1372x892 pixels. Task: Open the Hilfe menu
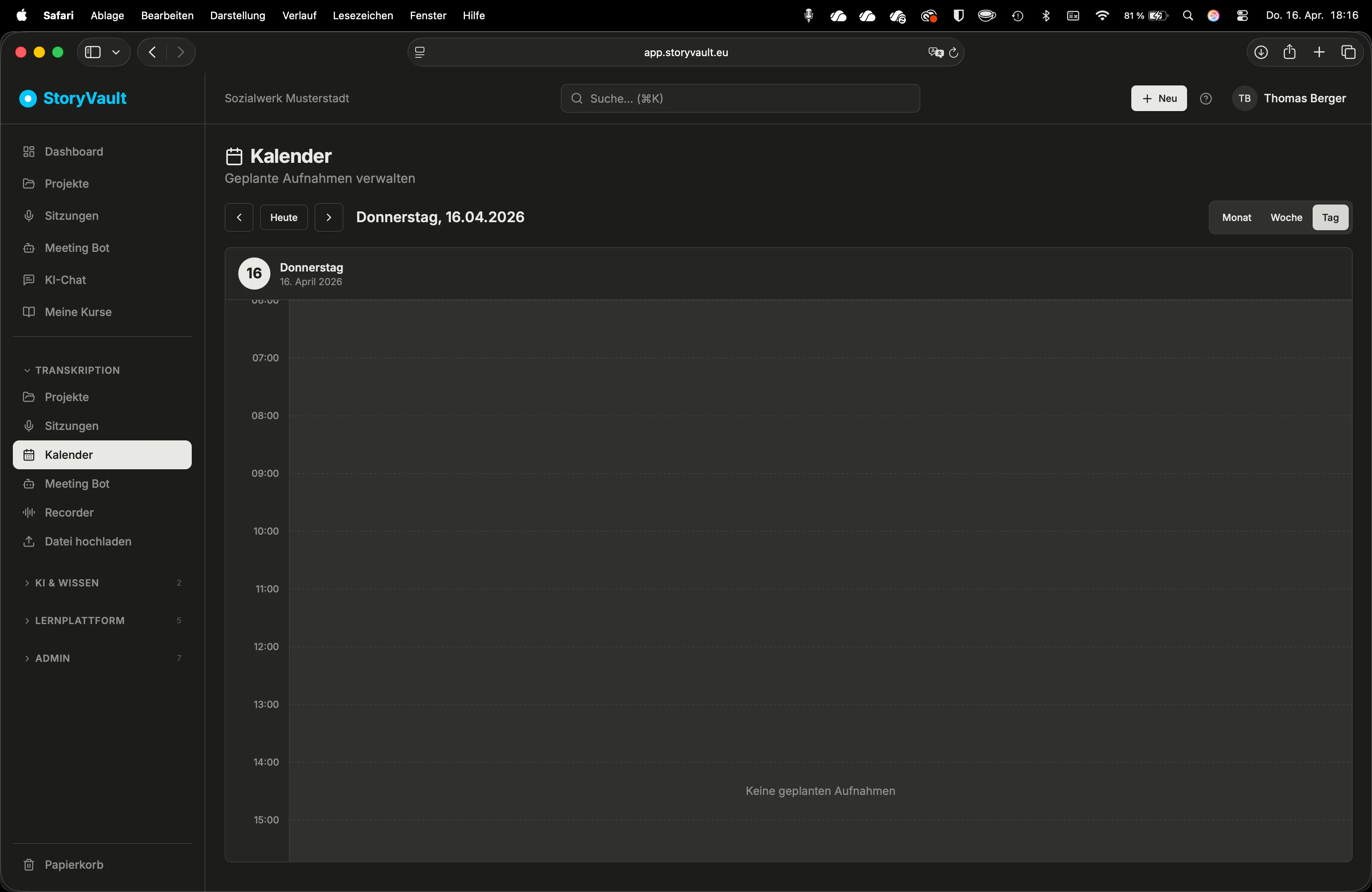coord(473,16)
